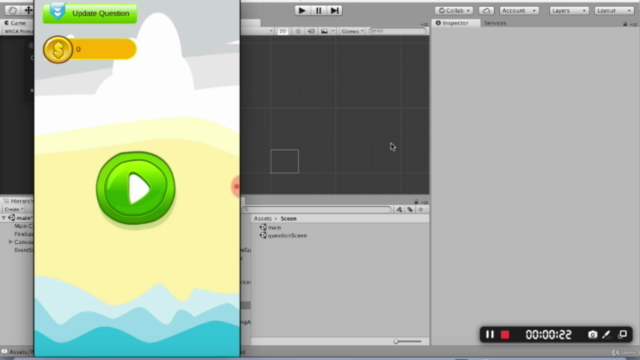Click the Update Question button
The image size is (640, 360).
90,13
